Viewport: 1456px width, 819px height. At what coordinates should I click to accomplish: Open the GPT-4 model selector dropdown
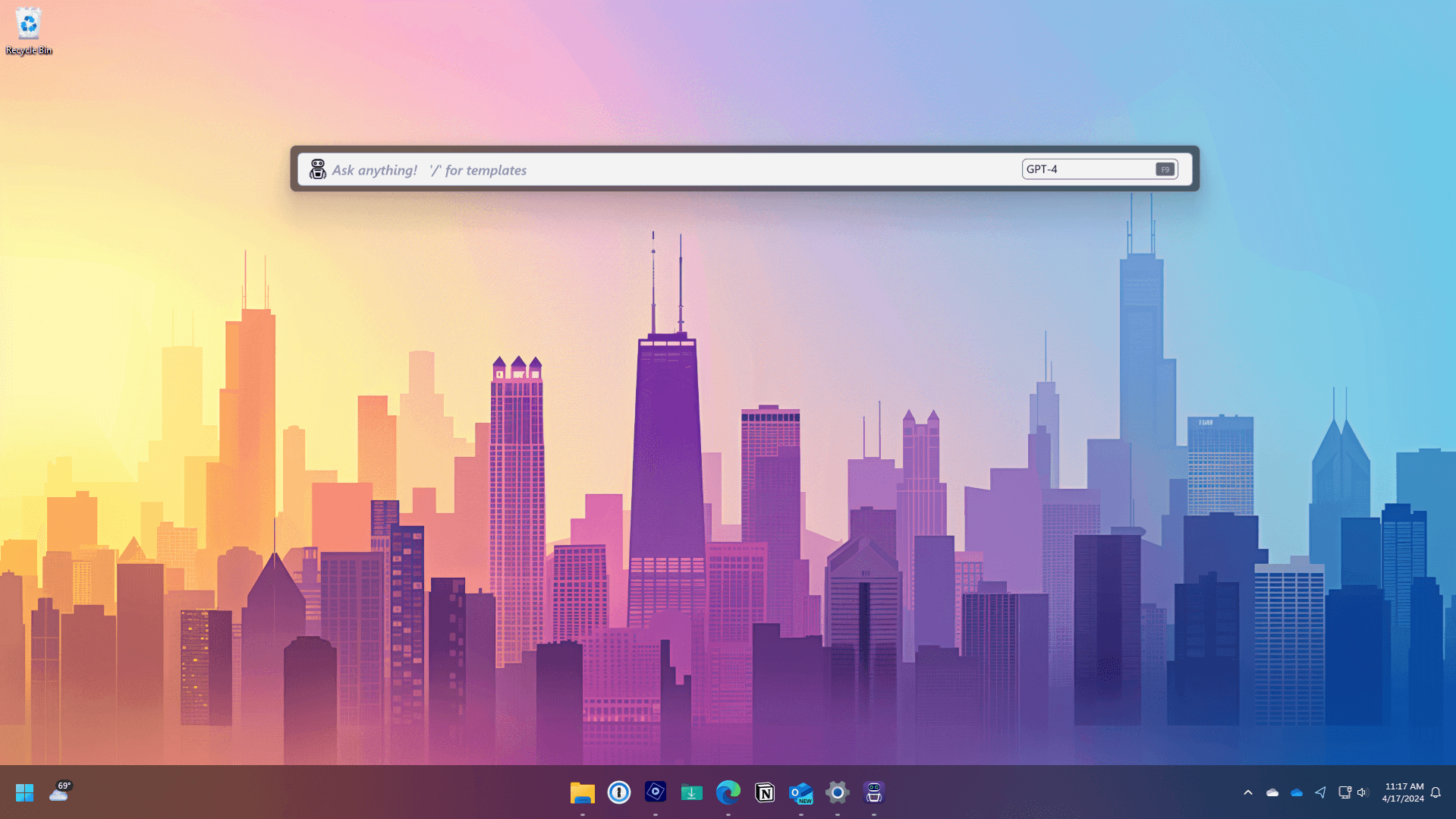point(1087,169)
